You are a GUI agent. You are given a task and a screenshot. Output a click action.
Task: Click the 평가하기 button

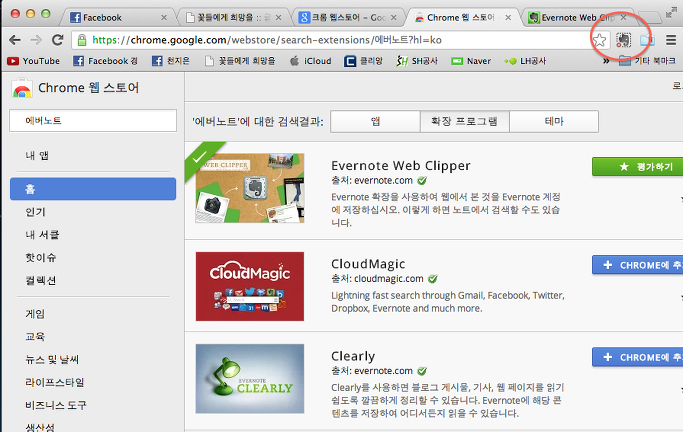click(637, 167)
